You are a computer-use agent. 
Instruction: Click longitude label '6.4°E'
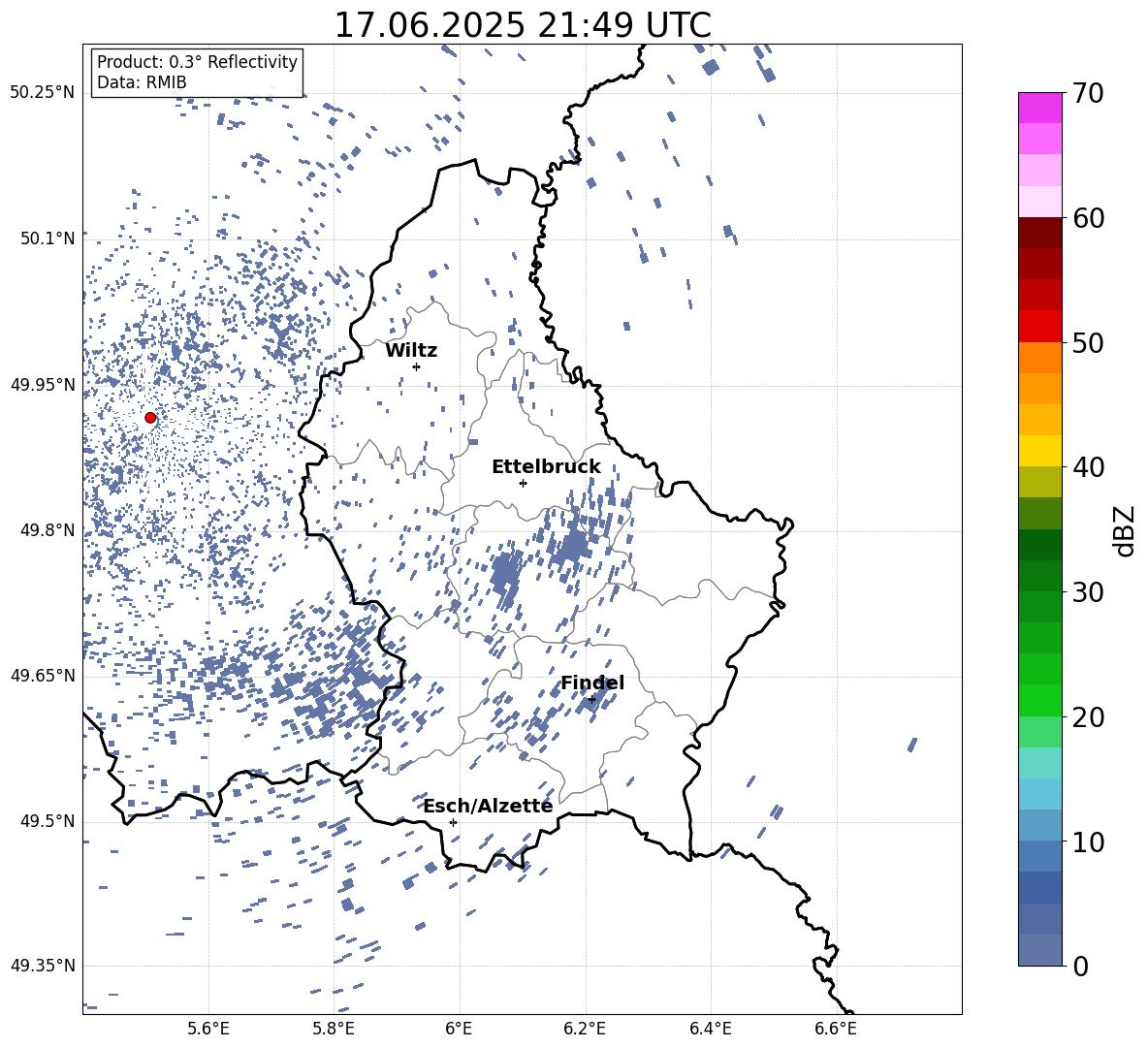pyautogui.click(x=710, y=1029)
